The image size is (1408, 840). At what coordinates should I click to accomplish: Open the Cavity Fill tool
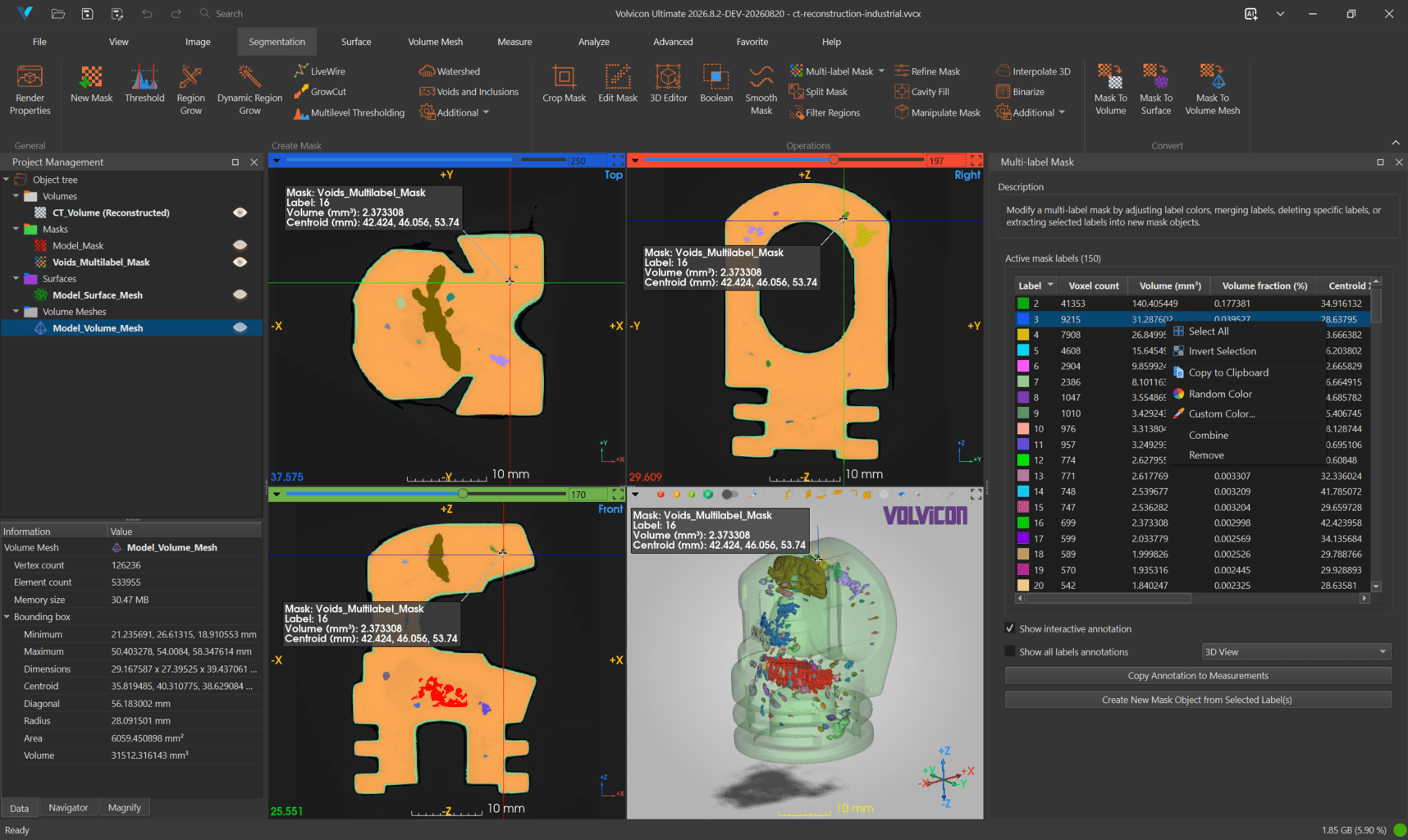(x=922, y=92)
